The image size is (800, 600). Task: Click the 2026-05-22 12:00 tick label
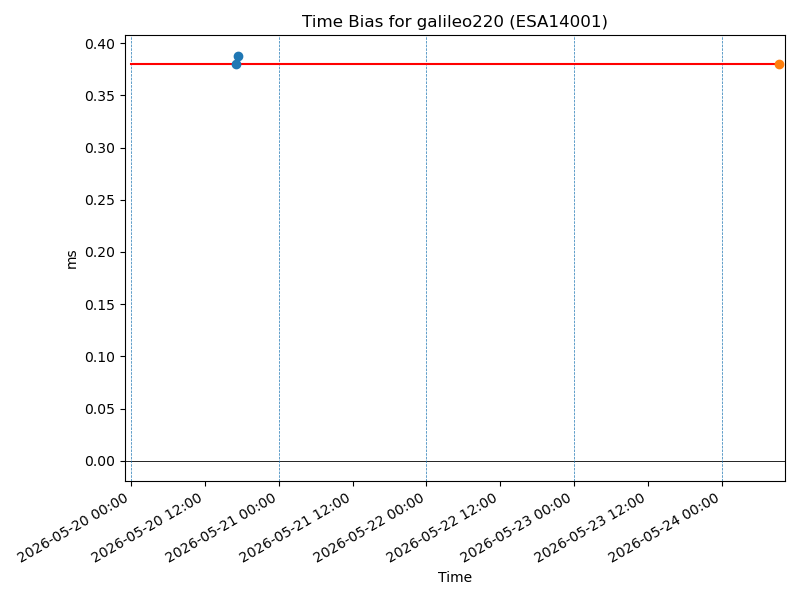tap(442, 529)
